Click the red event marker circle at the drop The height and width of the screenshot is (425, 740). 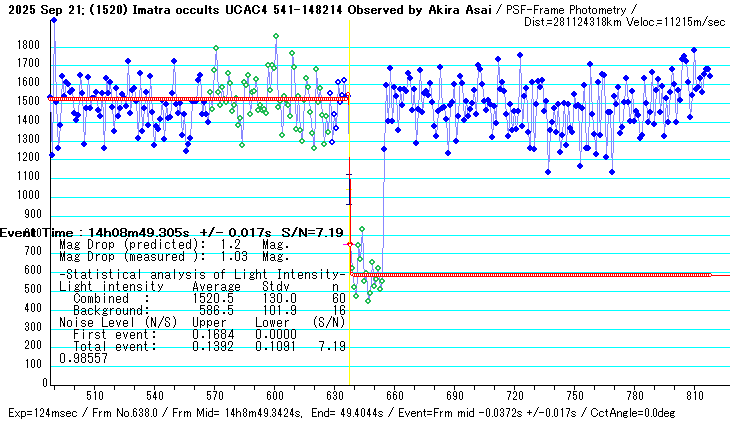pyautogui.click(x=348, y=244)
